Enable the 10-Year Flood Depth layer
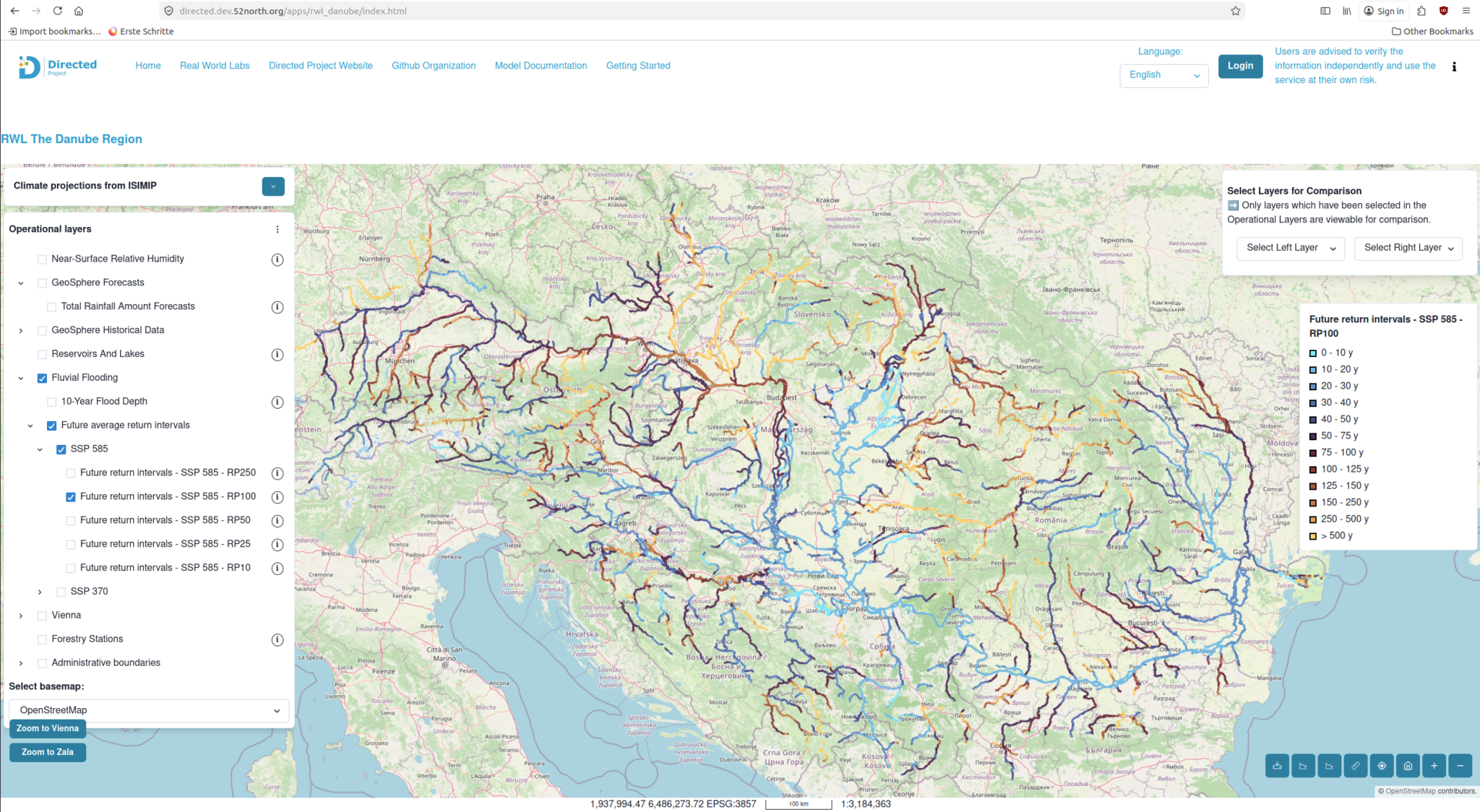 point(52,402)
